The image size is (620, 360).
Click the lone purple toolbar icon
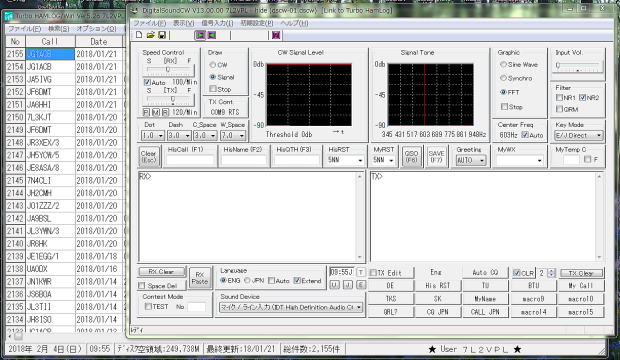(276, 35)
